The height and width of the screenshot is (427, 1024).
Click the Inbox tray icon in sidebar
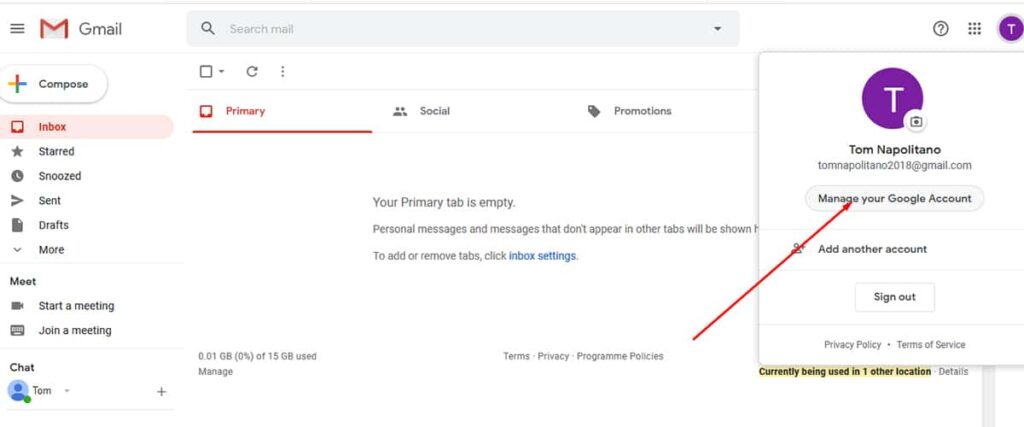click(x=18, y=127)
